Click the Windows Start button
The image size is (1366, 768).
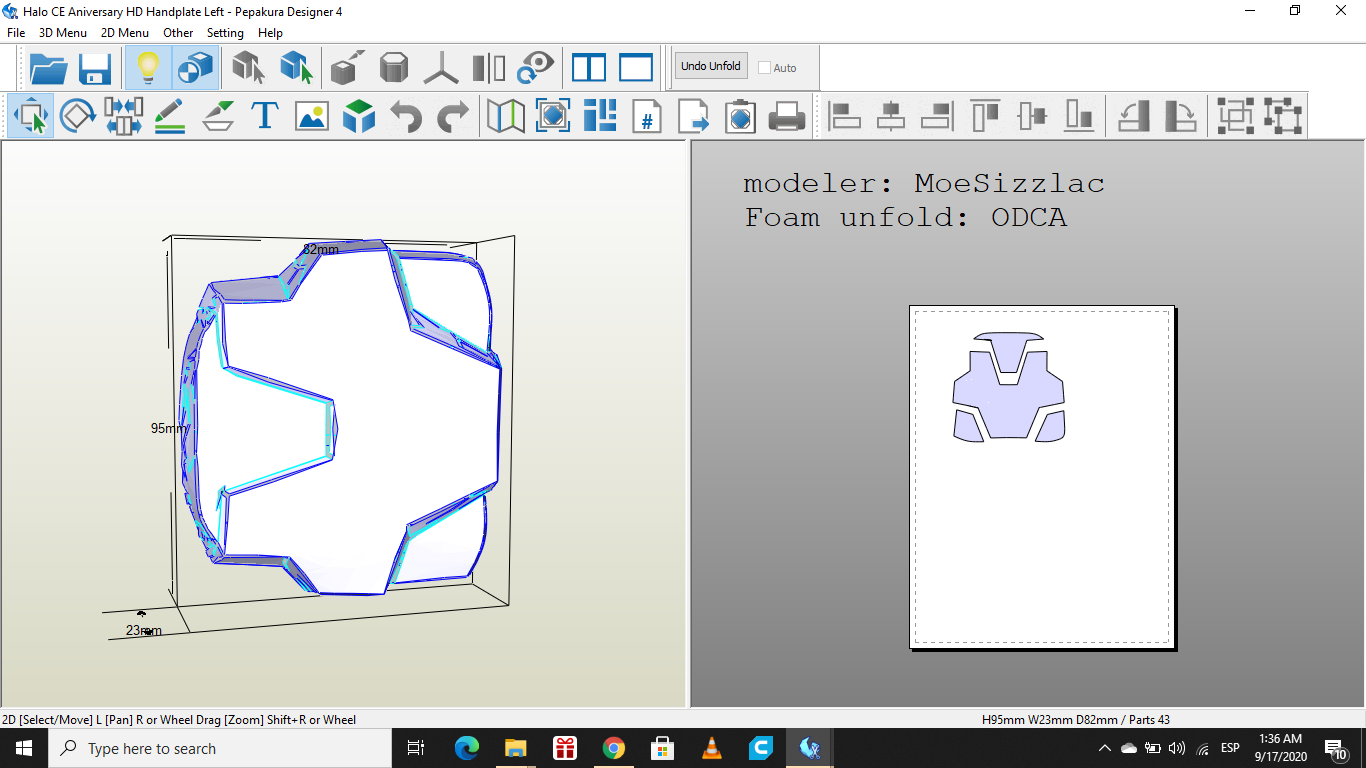click(x=24, y=748)
